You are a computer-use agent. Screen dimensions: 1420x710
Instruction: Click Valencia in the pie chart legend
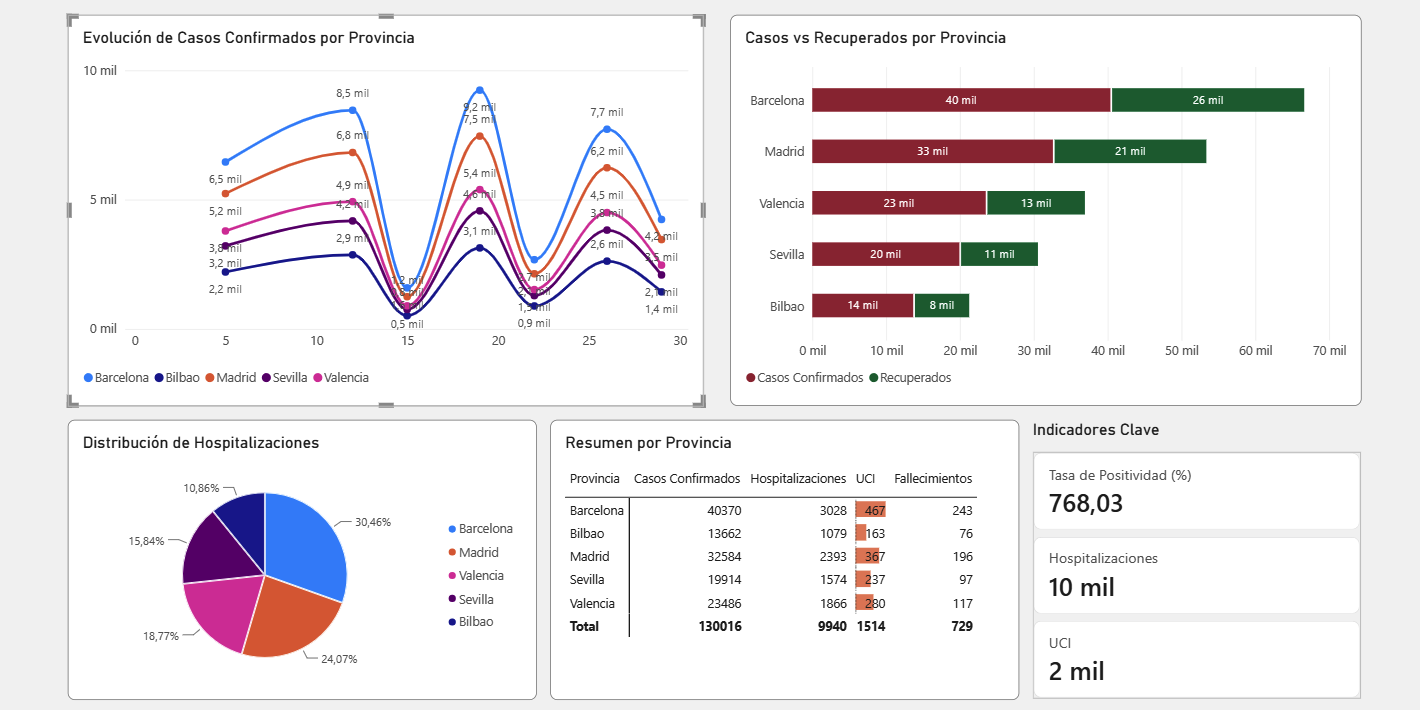pos(476,576)
